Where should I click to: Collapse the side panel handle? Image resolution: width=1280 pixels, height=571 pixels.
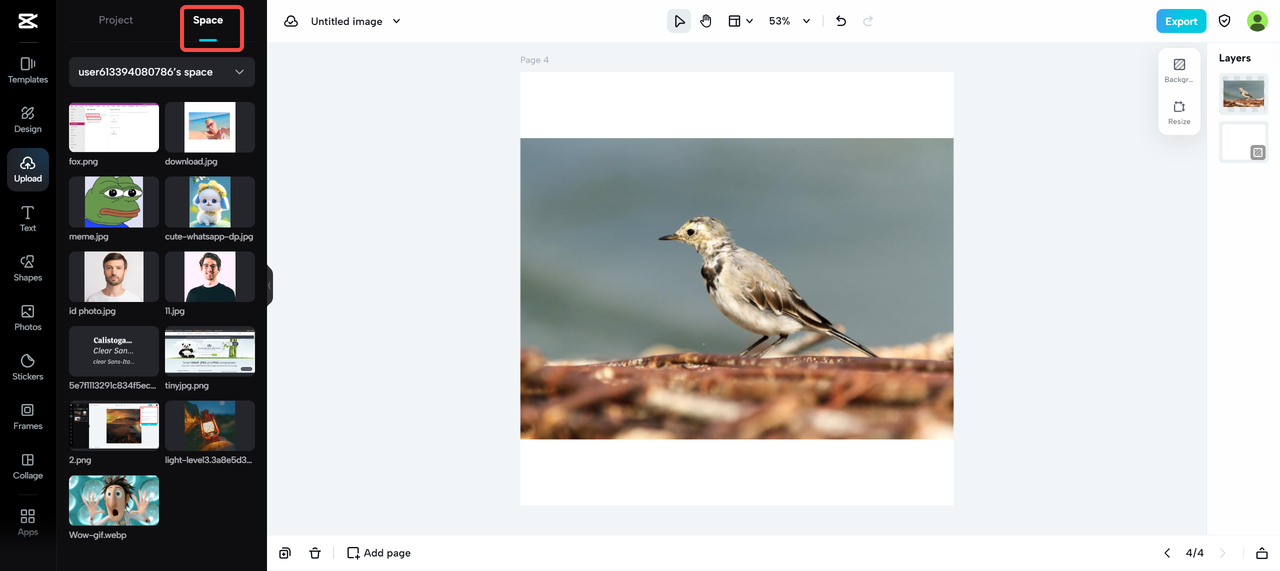[x=269, y=286]
